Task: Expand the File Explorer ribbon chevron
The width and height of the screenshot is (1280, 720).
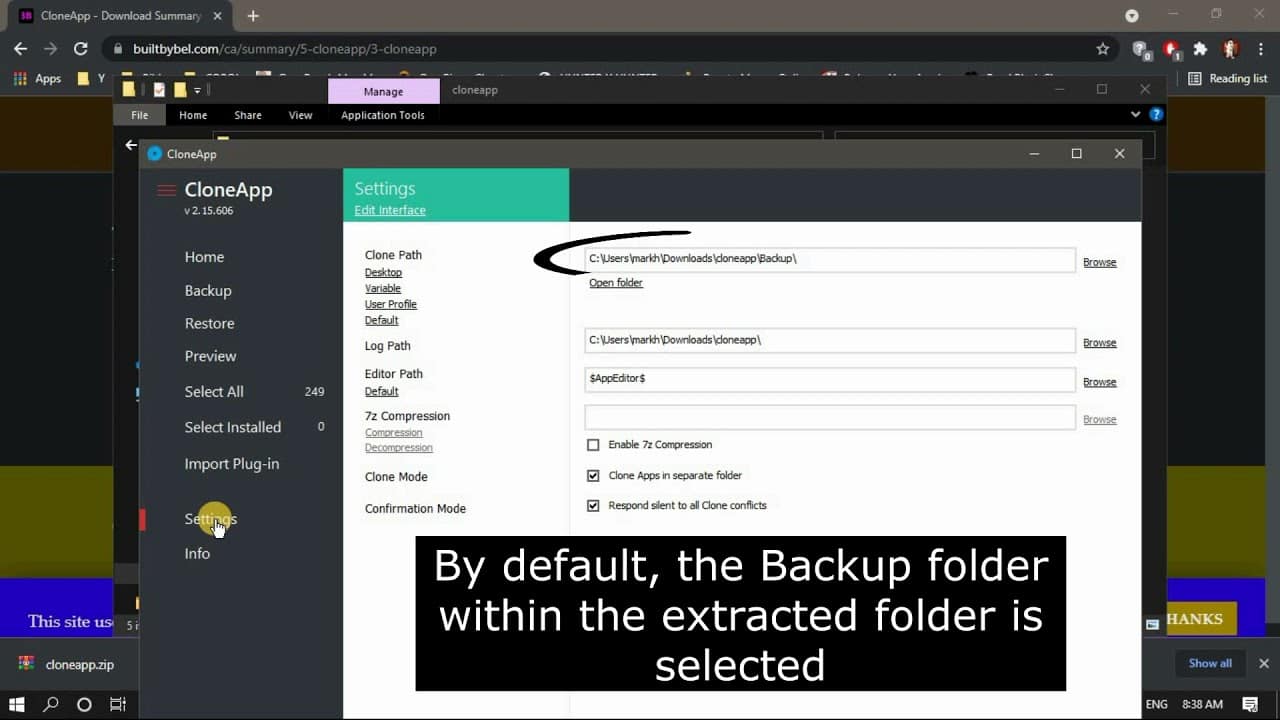Action: click(x=1135, y=115)
